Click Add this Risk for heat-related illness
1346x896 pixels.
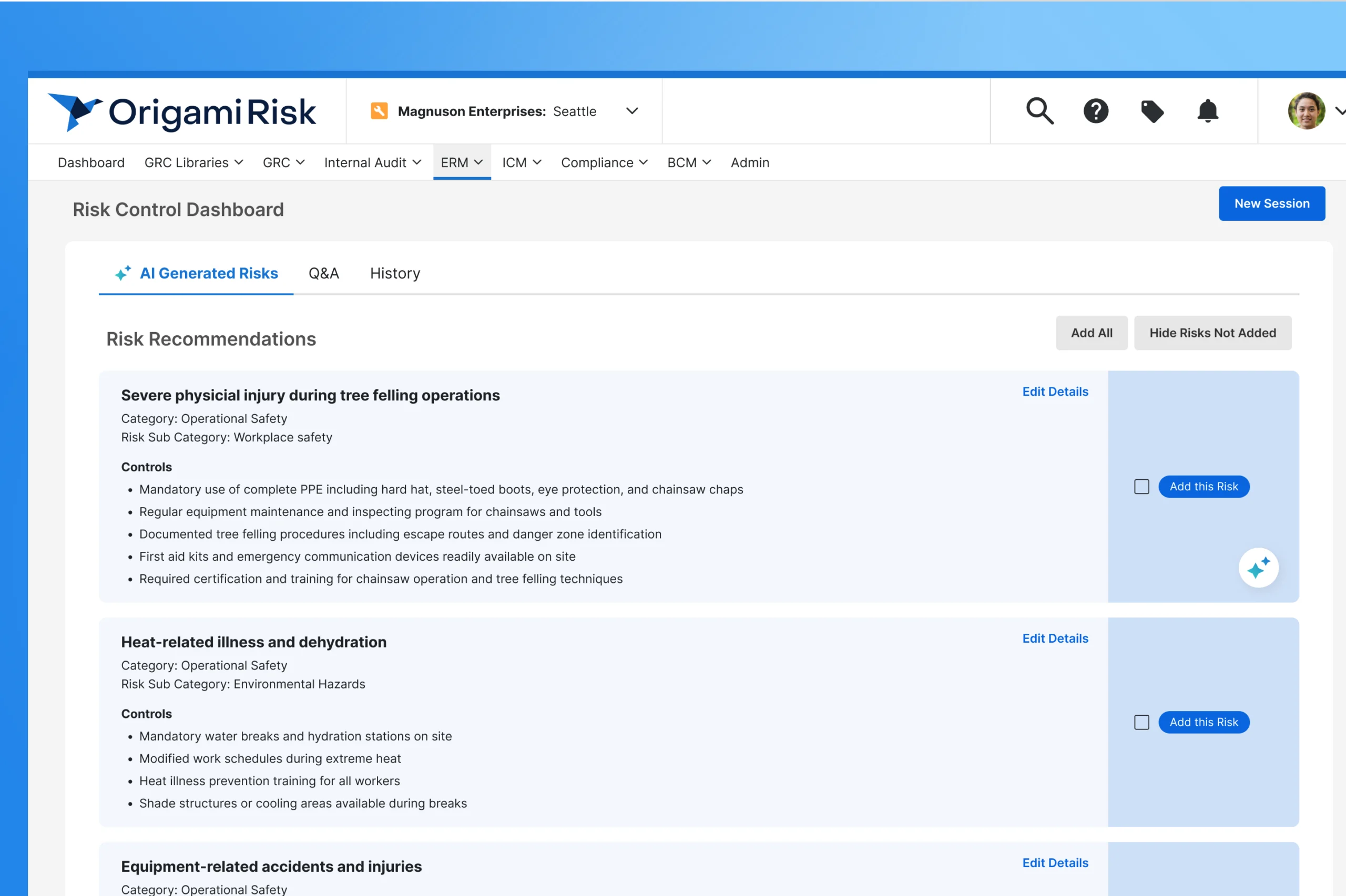(1204, 722)
